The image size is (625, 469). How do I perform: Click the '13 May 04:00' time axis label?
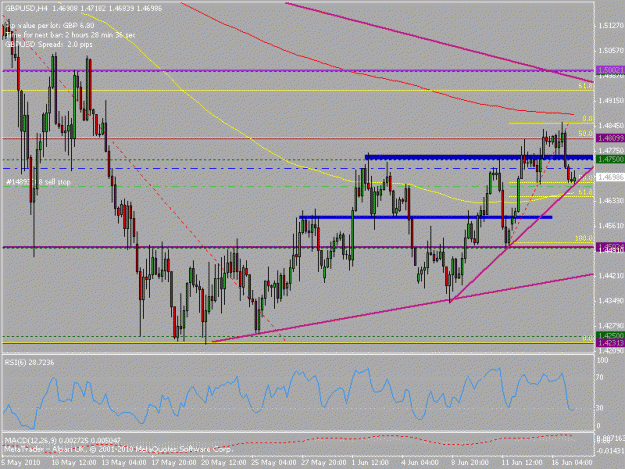(x=124, y=463)
